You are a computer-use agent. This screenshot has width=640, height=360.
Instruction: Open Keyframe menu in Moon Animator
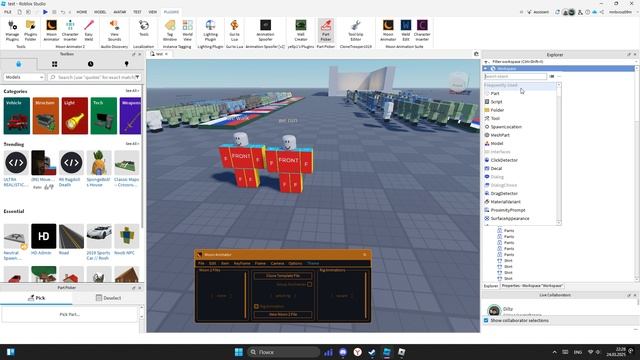tap(242, 263)
